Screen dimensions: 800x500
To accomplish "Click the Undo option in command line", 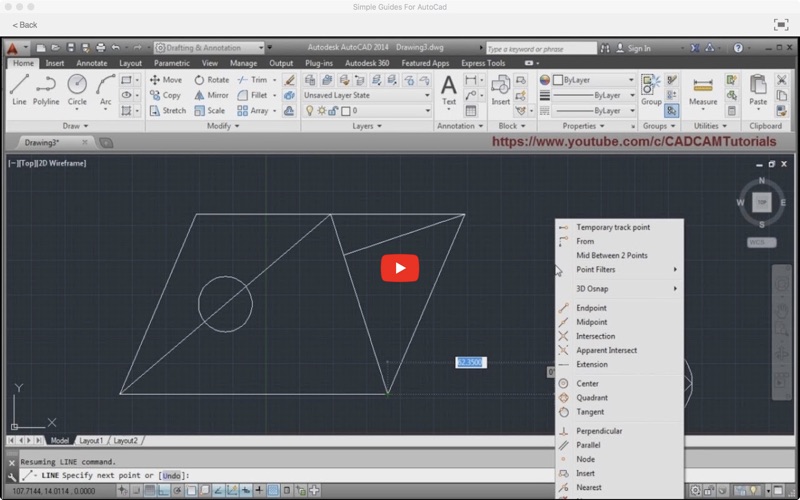I will [x=171, y=476].
